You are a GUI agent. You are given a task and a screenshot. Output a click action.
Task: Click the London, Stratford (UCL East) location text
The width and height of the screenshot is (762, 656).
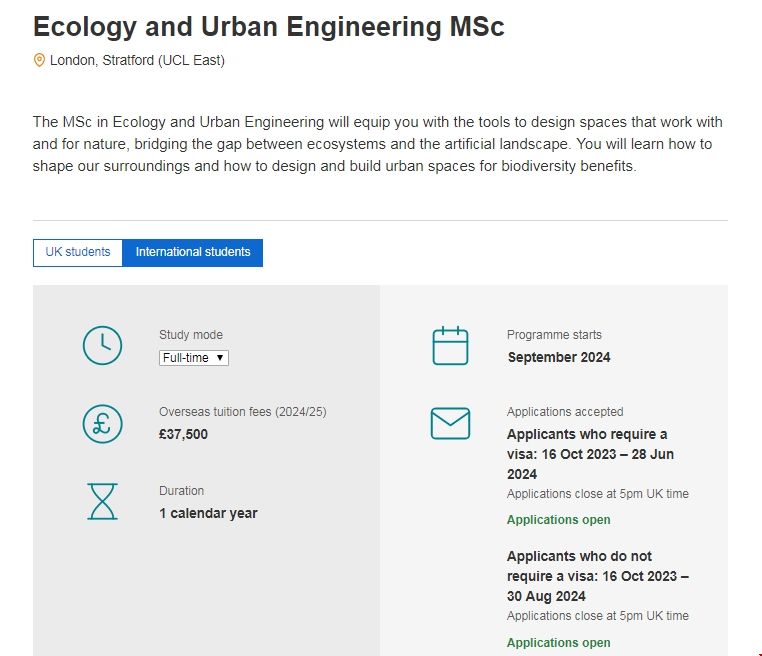coord(137,60)
